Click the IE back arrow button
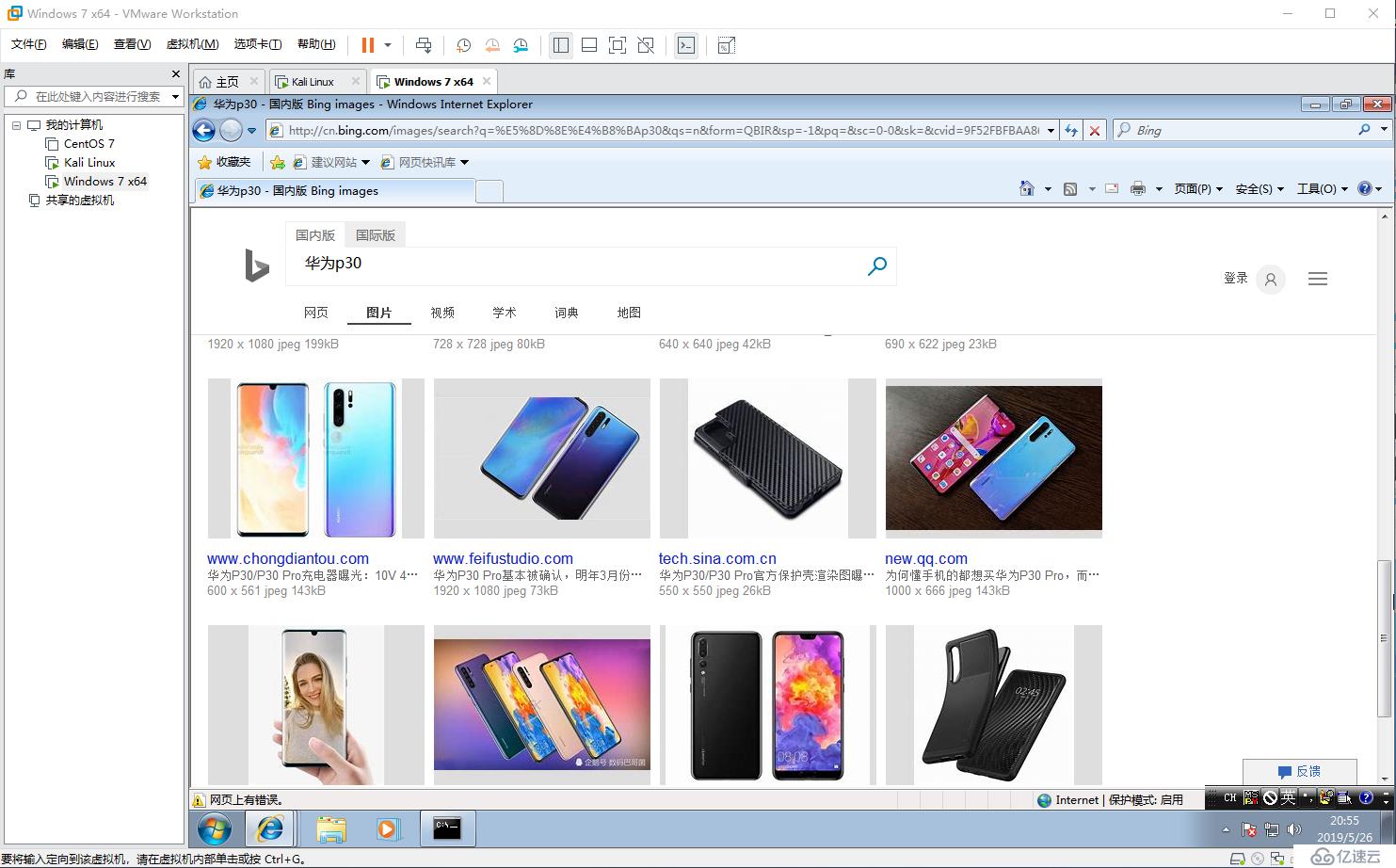Viewport: 1396px width, 868px height. (x=204, y=131)
